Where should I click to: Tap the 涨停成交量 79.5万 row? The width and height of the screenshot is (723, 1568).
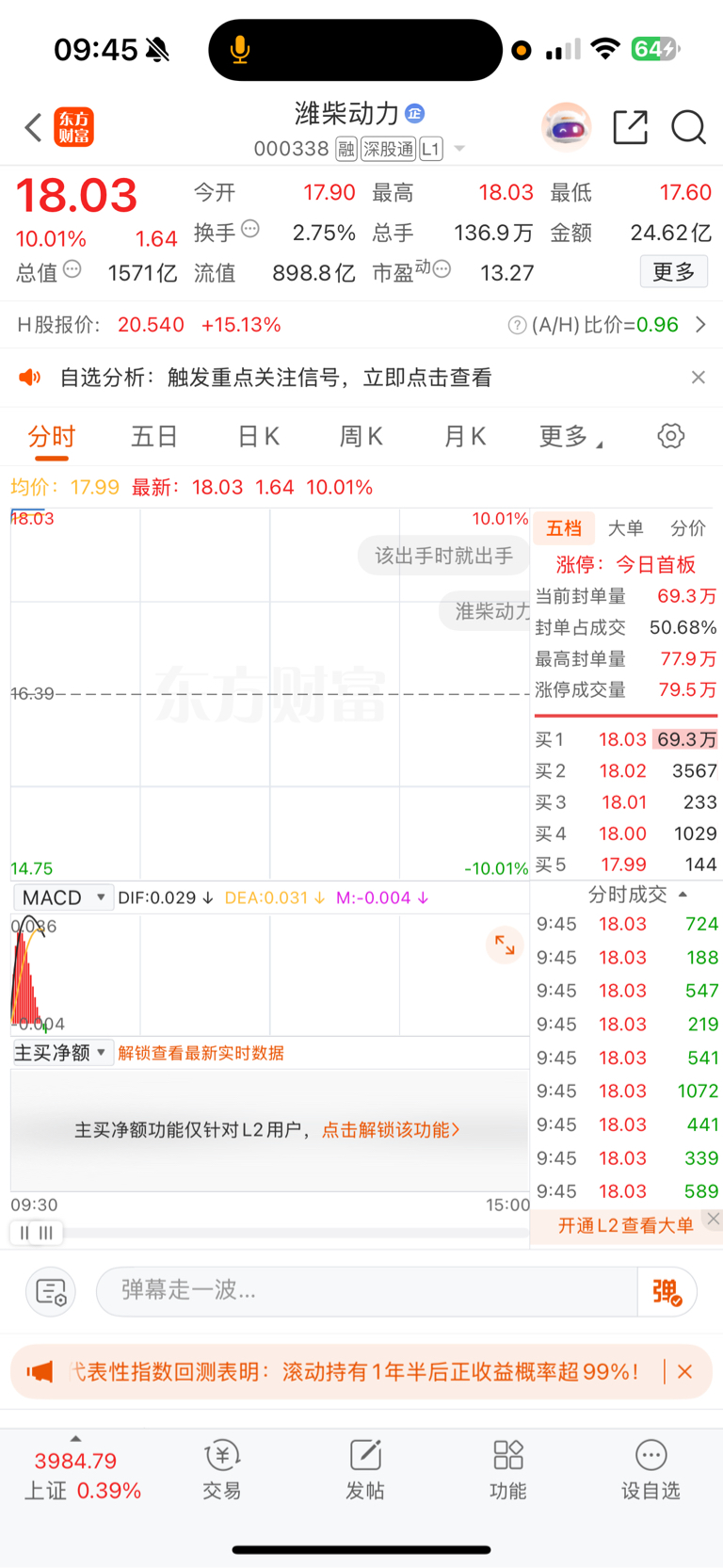pos(626,690)
